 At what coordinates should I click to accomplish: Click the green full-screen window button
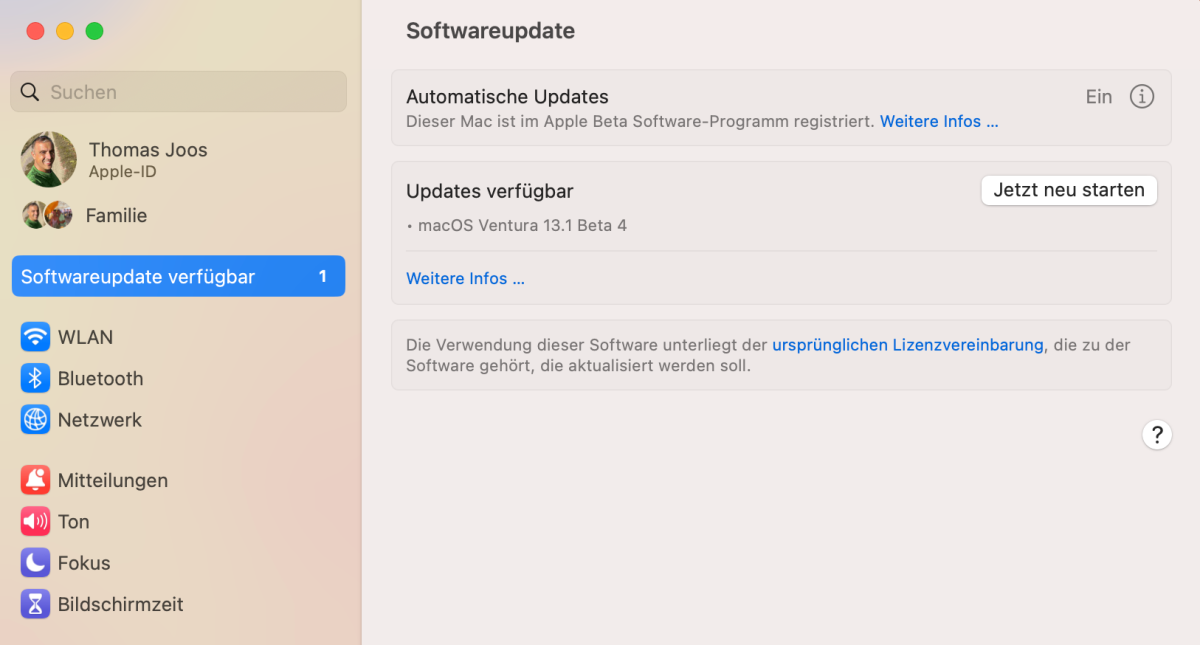coord(94,31)
